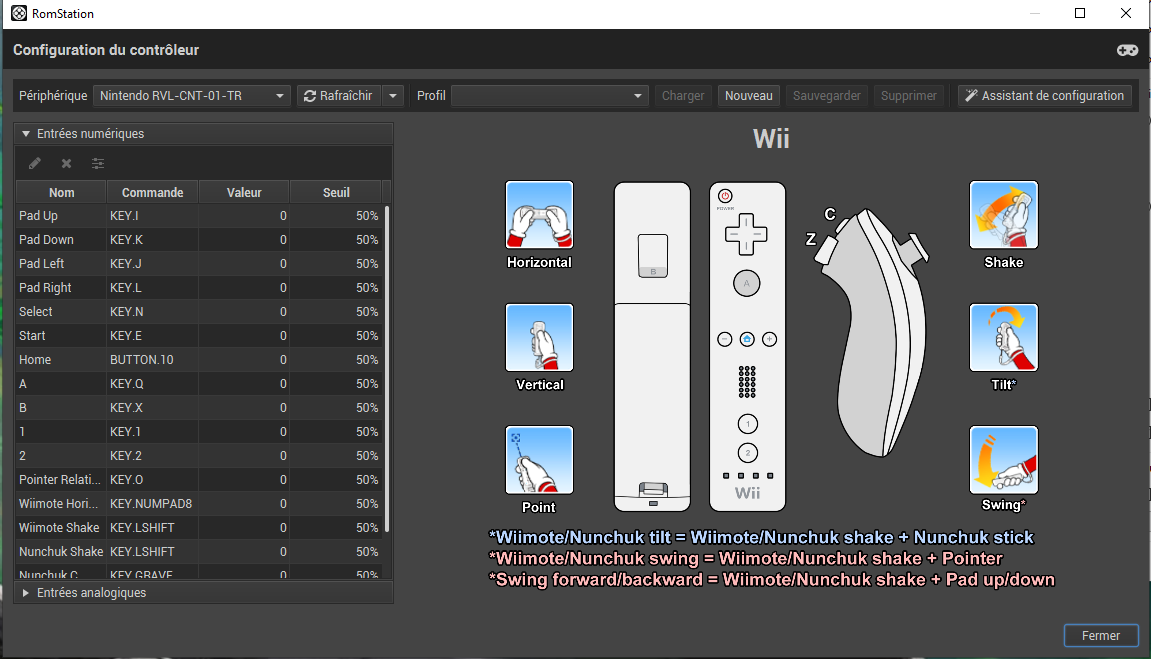Expand the Entrées analogiques section
The image size is (1151, 659).
pyautogui.click(x=203, y=592)
